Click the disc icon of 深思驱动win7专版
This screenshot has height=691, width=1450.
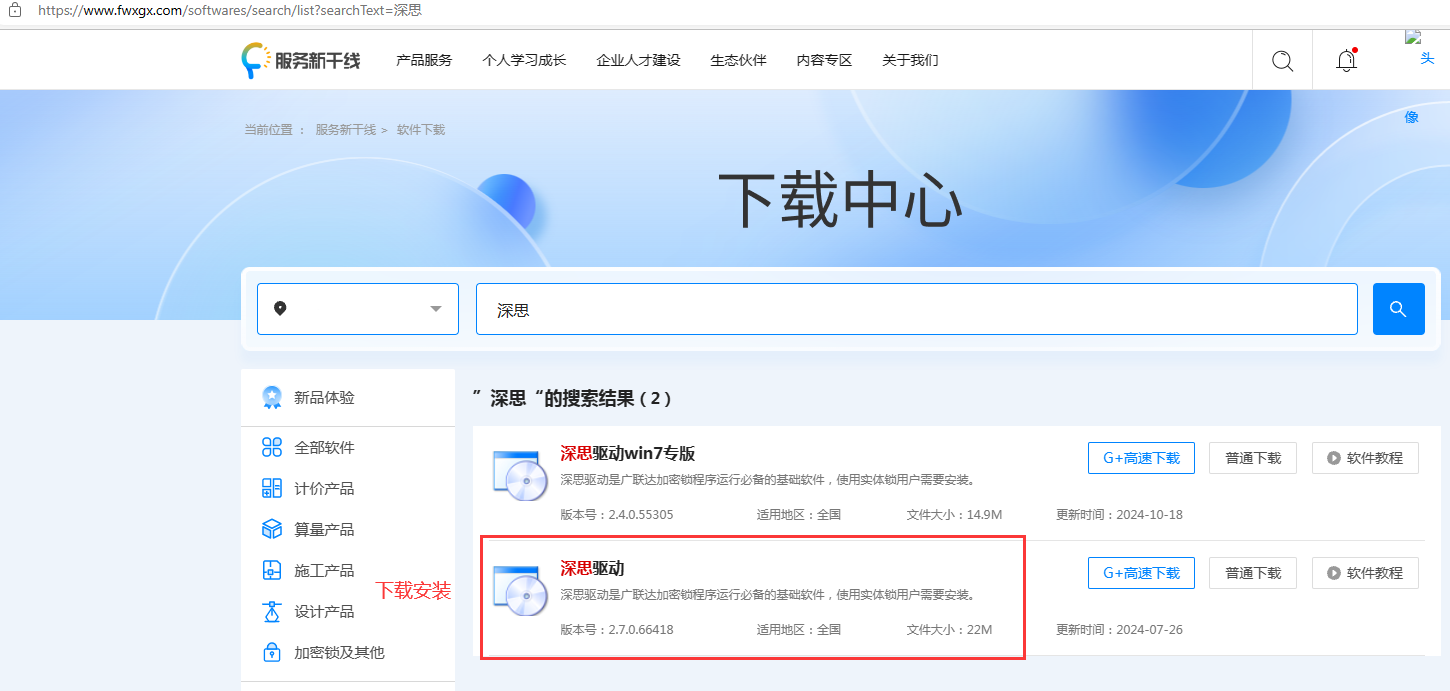520,475
